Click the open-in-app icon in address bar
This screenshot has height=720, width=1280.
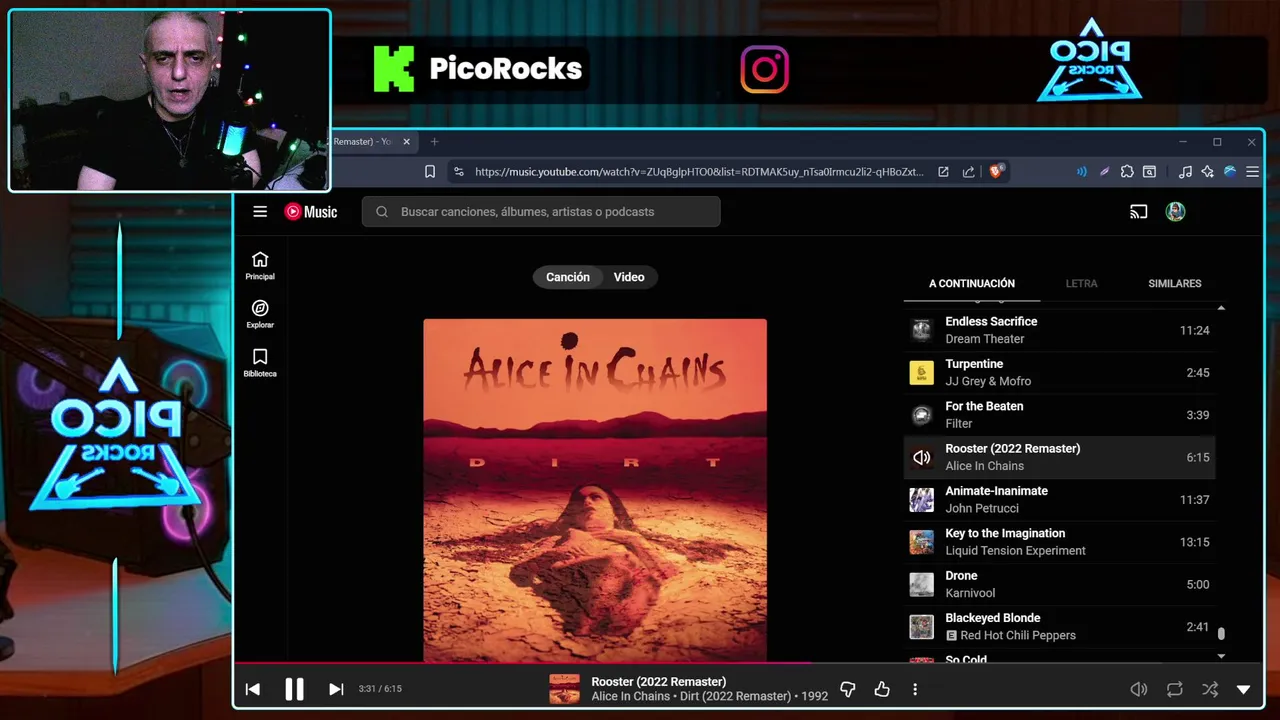click(943, 172)
